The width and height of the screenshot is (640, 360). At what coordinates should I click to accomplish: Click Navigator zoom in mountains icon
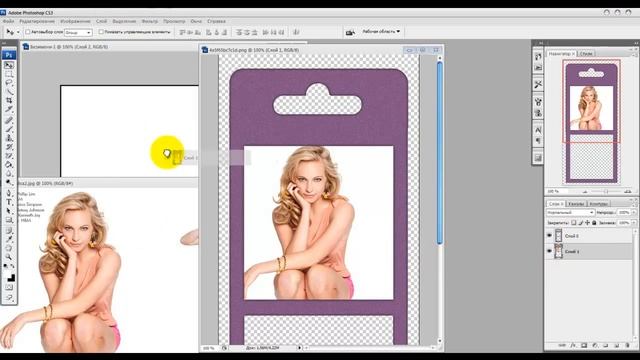(627, 191)
